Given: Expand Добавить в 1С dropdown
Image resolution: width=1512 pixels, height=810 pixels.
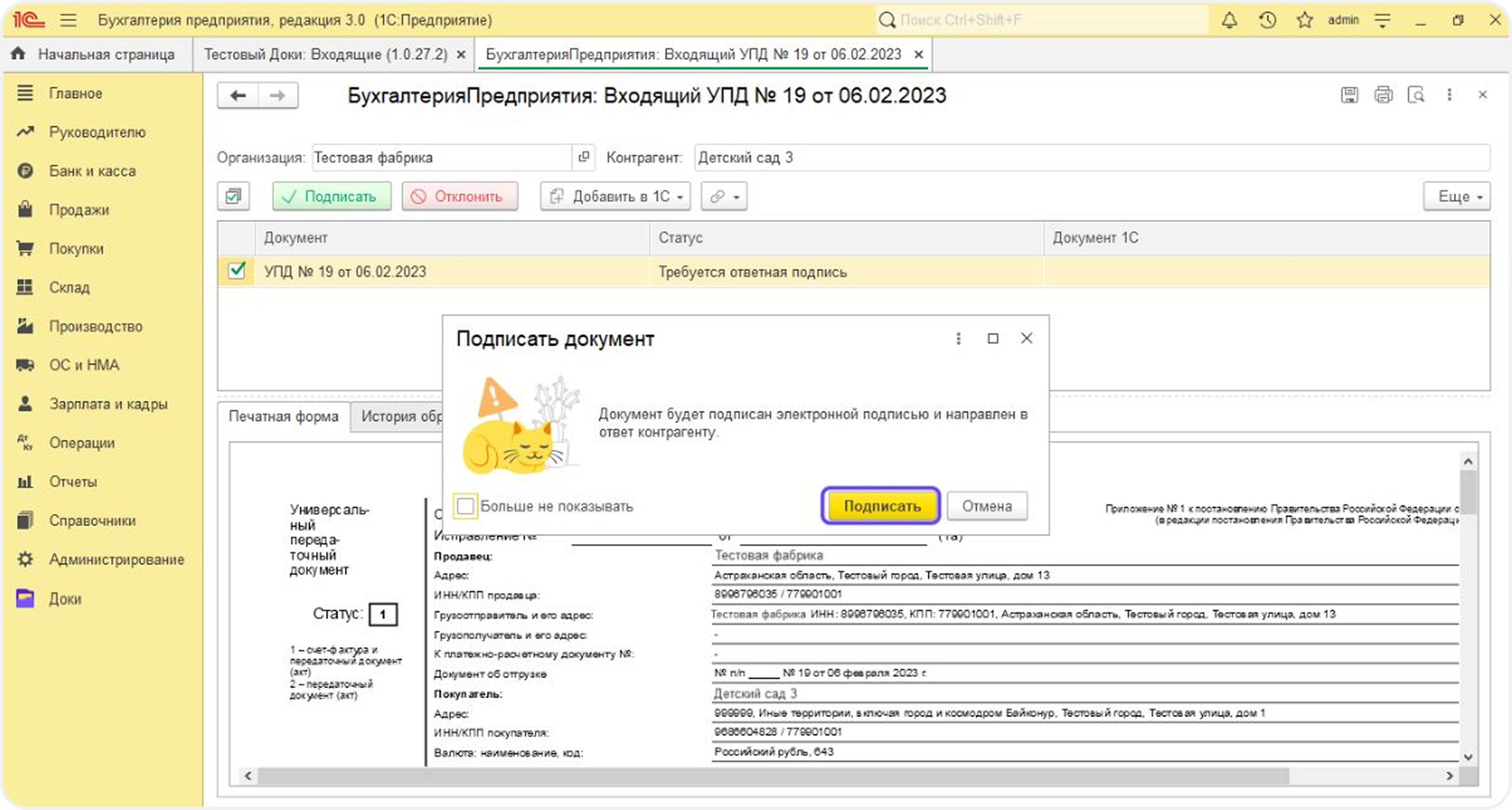Looking at the screenshot, I should (x=615, y=196).
